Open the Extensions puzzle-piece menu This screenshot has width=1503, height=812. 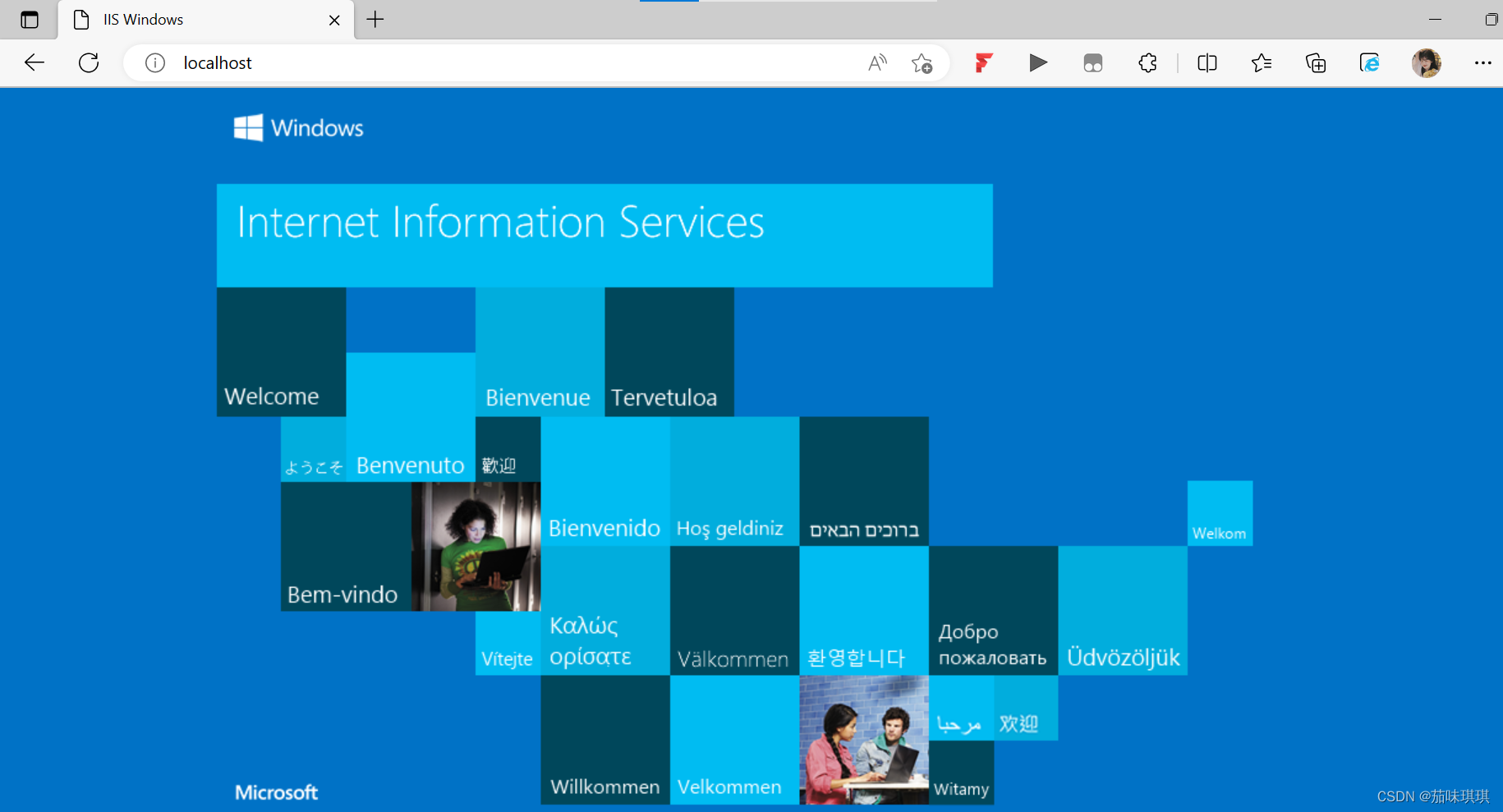pyautogui.click(x=1147, y=63)
